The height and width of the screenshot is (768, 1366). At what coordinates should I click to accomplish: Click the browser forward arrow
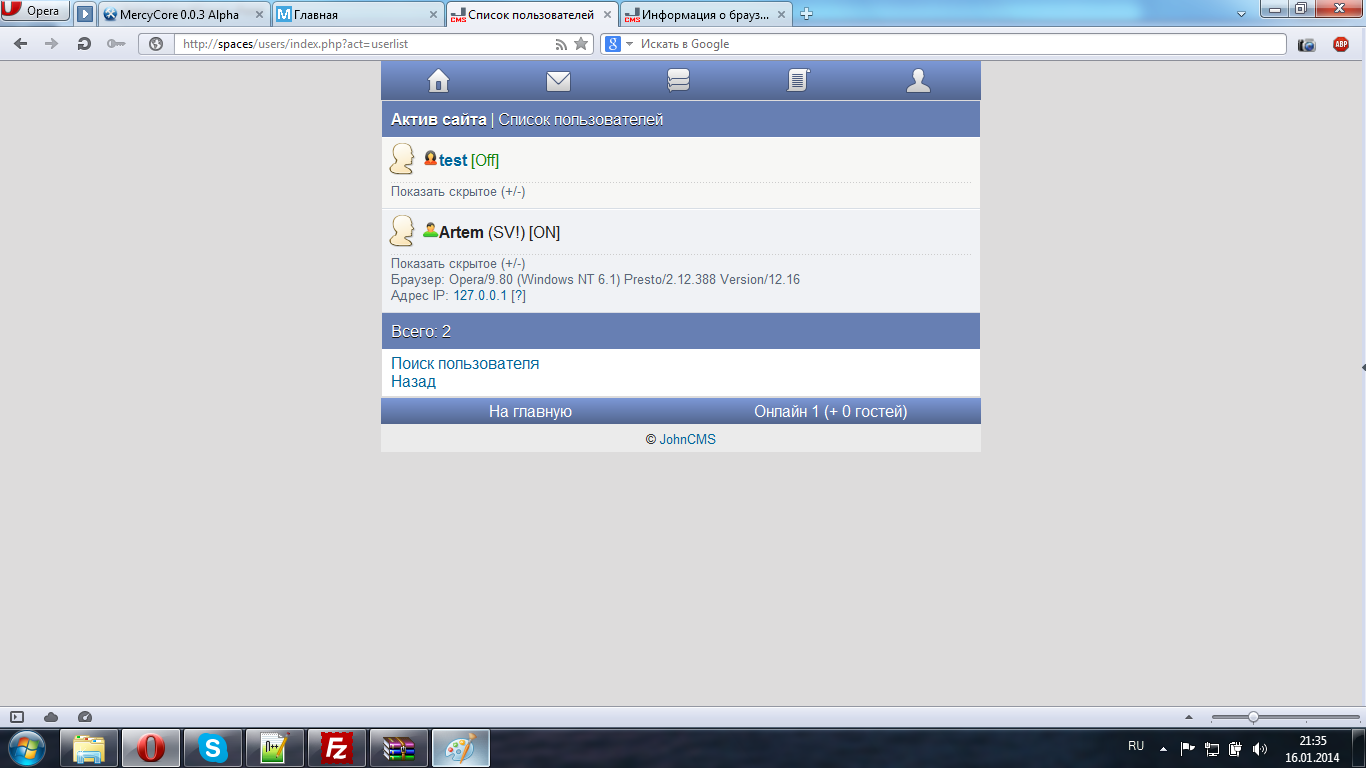pyautogui.click(x=52, y=44)
